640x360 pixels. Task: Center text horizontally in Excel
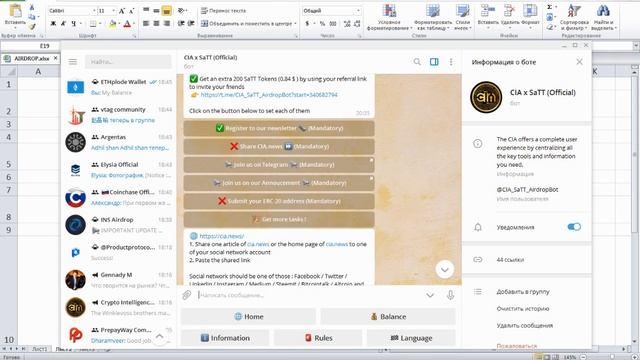click(x=156, y=24)
